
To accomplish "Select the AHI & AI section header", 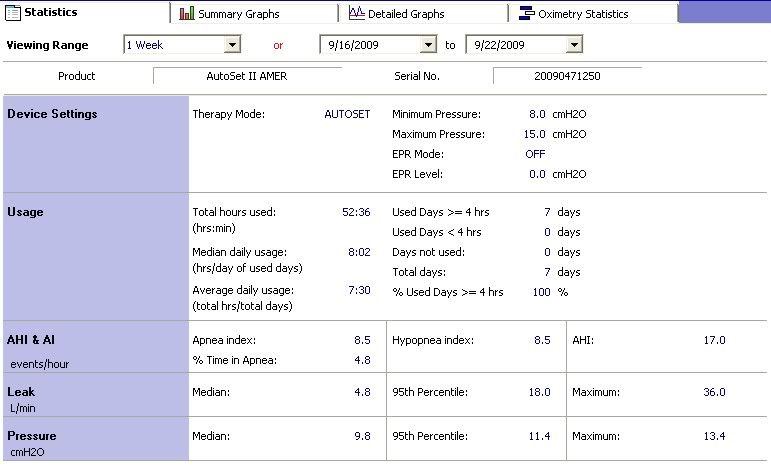I will [x=31, y=340].
